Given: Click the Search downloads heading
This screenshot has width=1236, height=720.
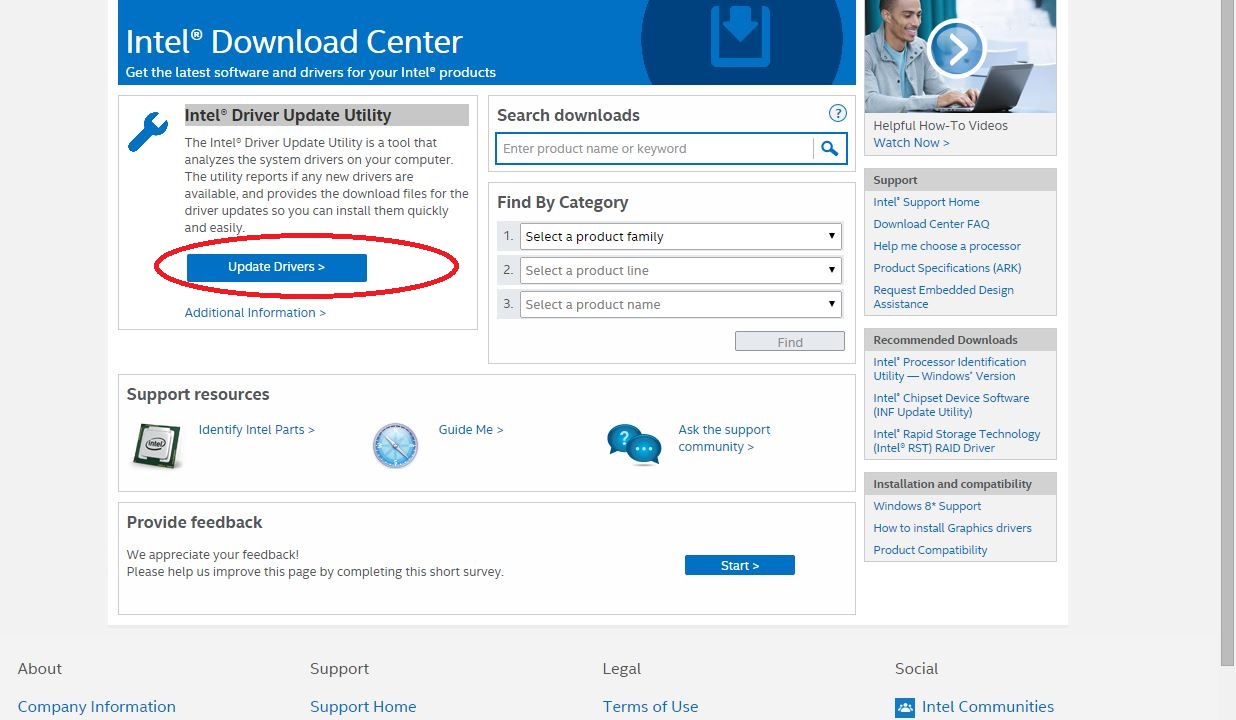Looking at the screenshot, I should 568,115.
